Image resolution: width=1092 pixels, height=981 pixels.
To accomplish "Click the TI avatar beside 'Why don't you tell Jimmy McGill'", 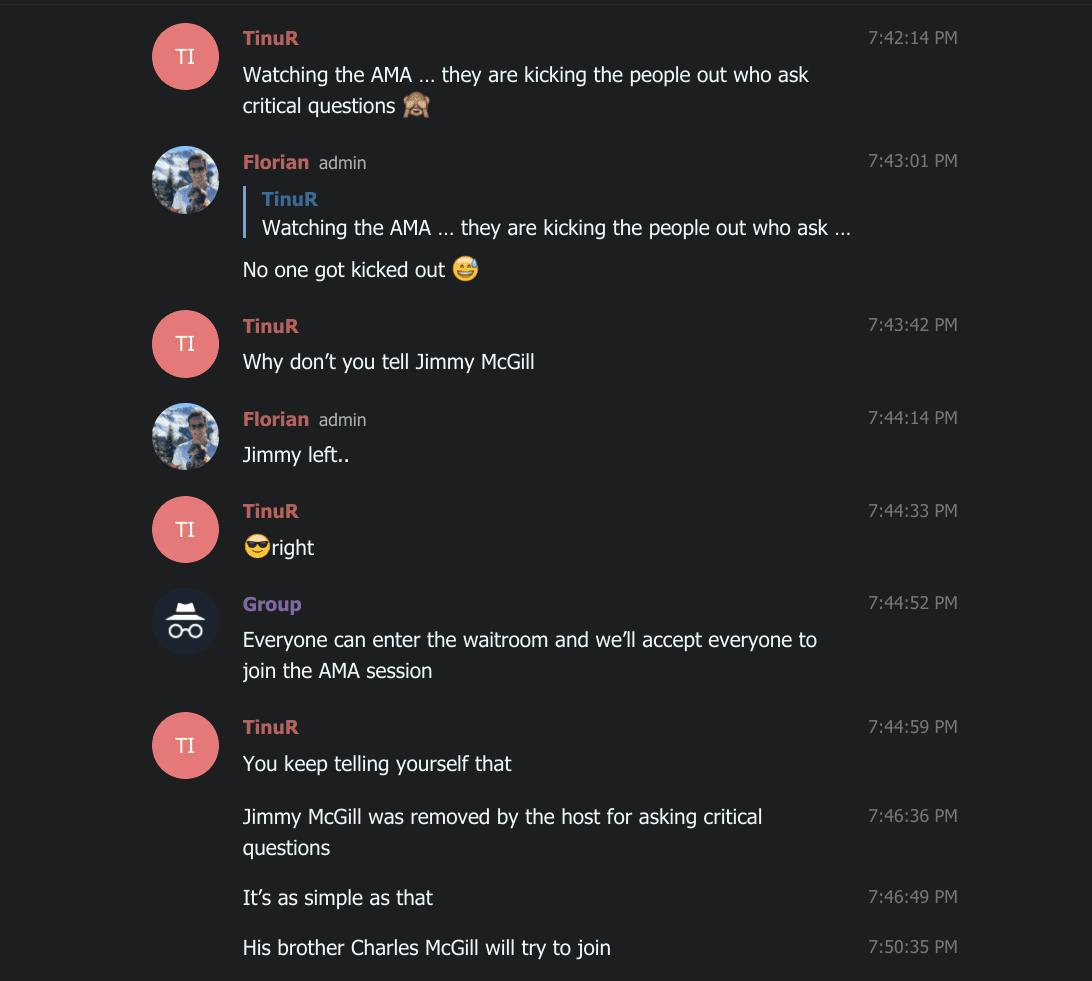I will click(x=185, y=344).
